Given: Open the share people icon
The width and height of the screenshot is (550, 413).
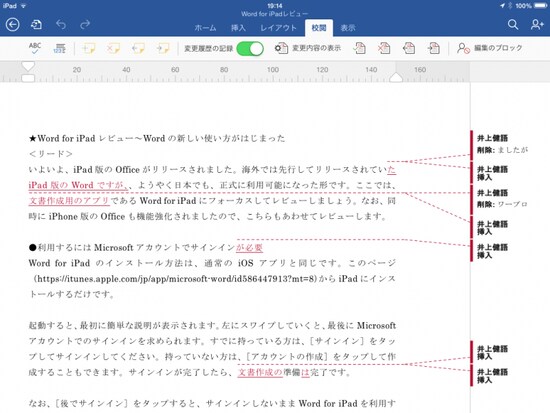Looking at the screenshot, I should pyautogui.click(x=537, y=25).
